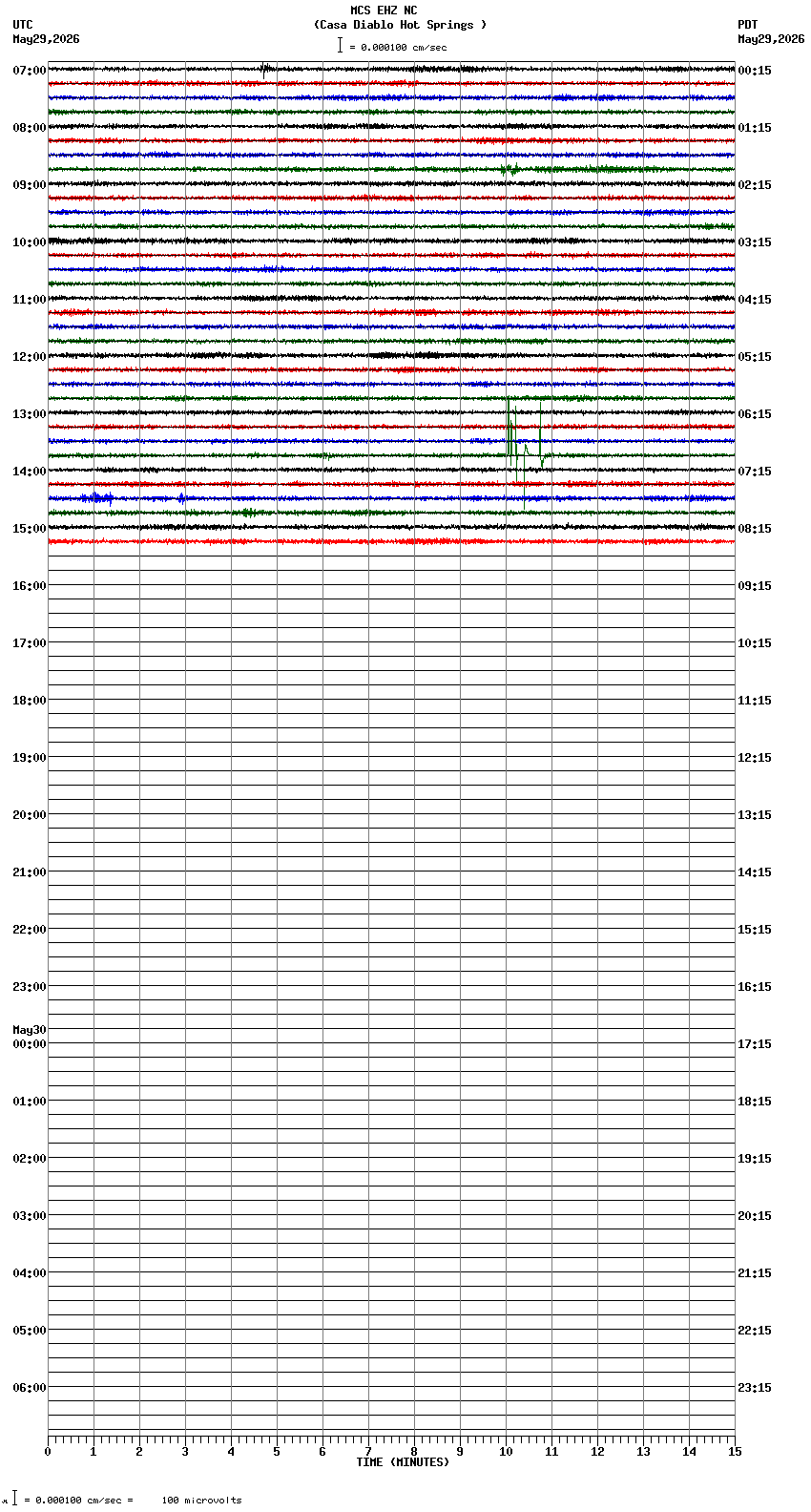Click the top scale text "= 0.000100 cm/sec"
This screenshot has height=1512, width=811.
[x=398, y=47]
